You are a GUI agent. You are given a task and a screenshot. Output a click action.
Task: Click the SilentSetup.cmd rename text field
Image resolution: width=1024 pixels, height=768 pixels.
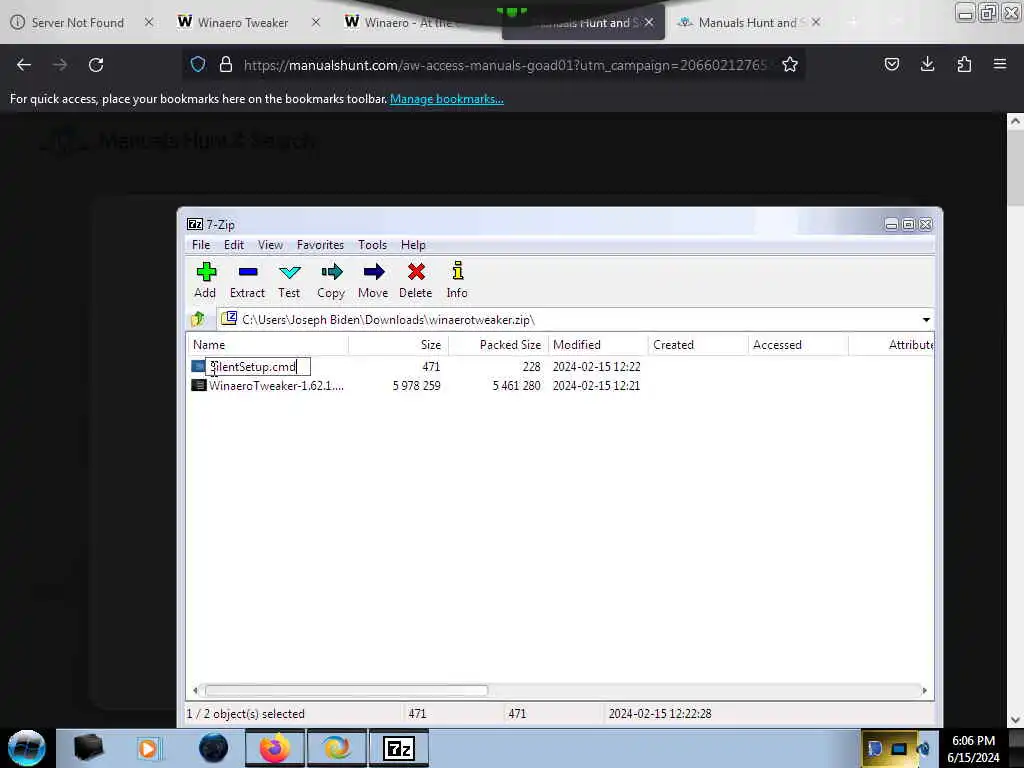tap(259, 367)
